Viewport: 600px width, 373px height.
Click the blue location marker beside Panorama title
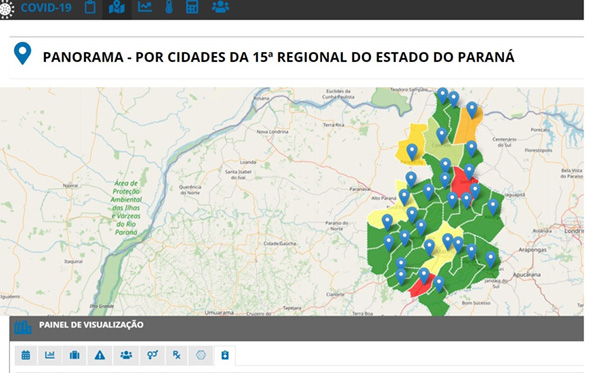pyautogui.click(x=23, y=53)
